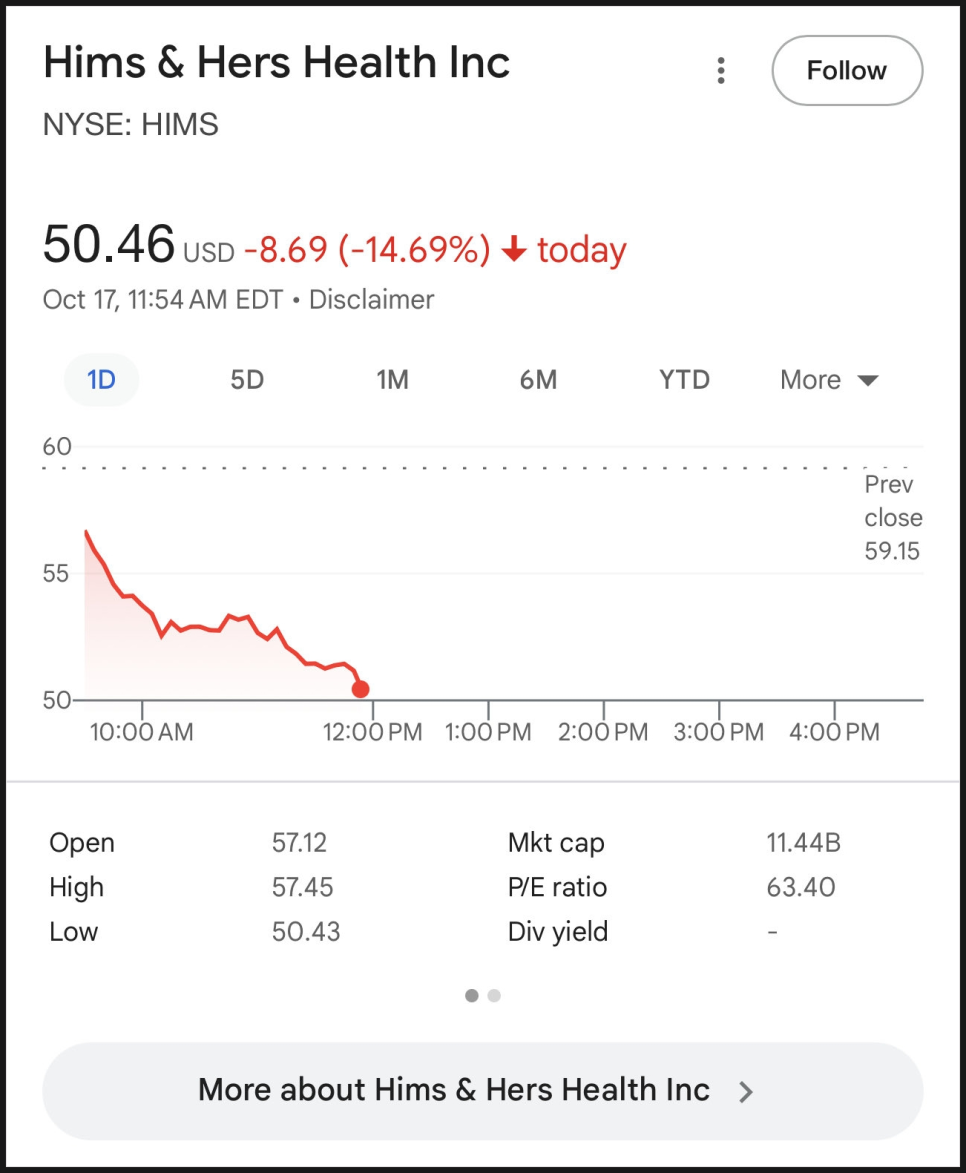The width and height of the screenshot is (966, 1173).
Task: Go to the first stats page dot
Action: 472,996
